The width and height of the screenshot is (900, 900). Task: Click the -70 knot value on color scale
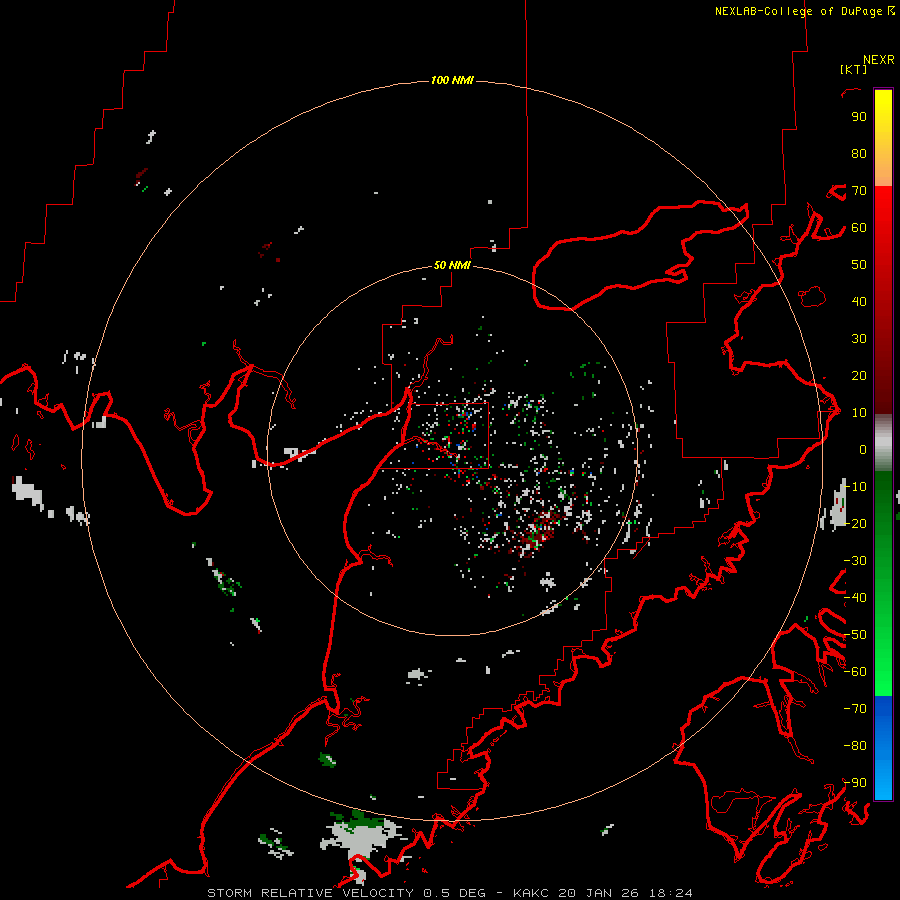pos(855,709)
